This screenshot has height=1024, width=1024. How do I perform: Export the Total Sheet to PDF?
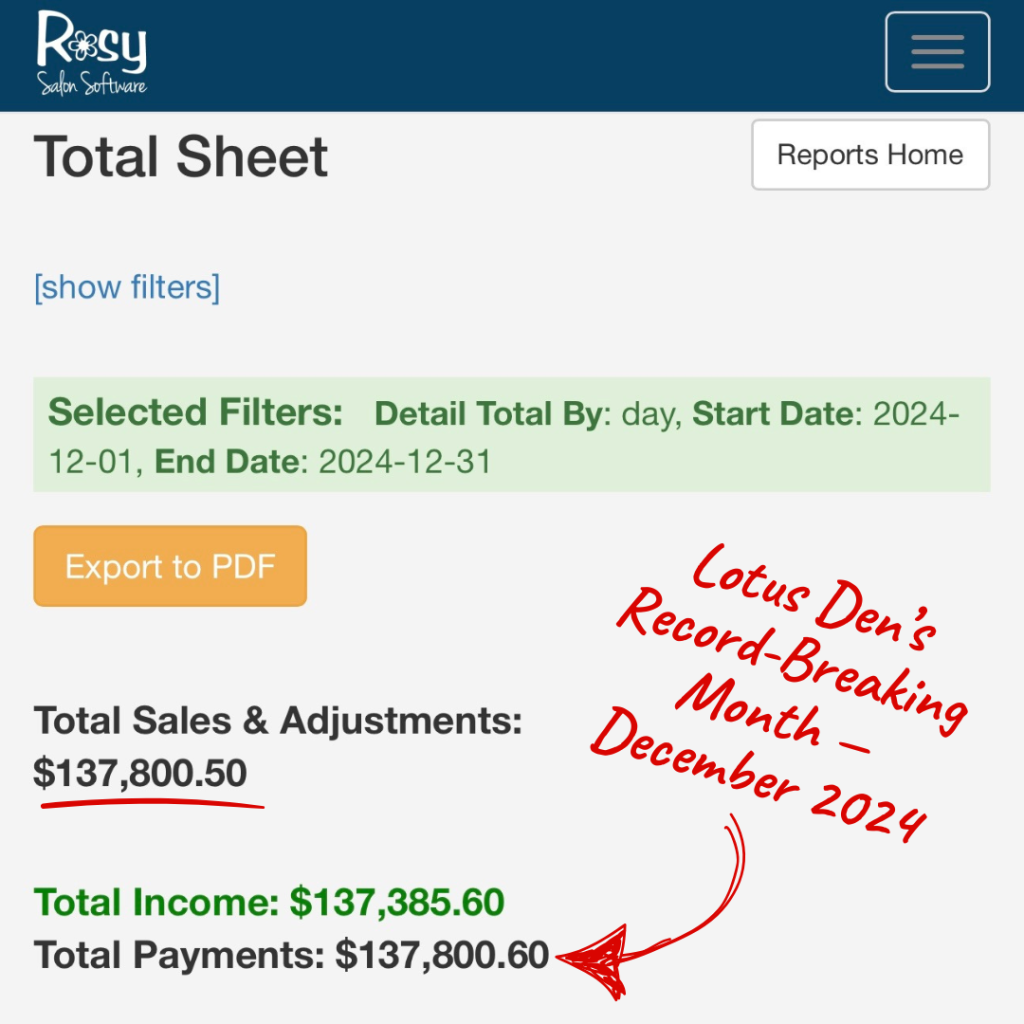tap(170, 566)
